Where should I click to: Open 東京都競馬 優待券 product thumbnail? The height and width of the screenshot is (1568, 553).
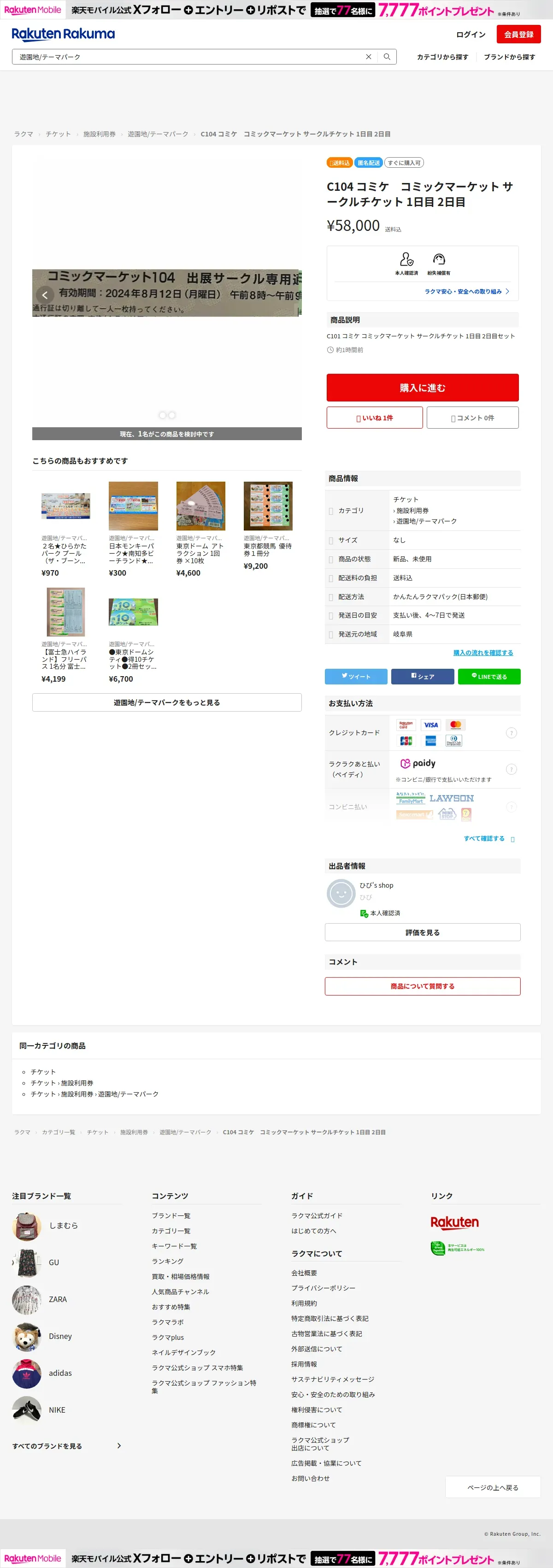268,506
